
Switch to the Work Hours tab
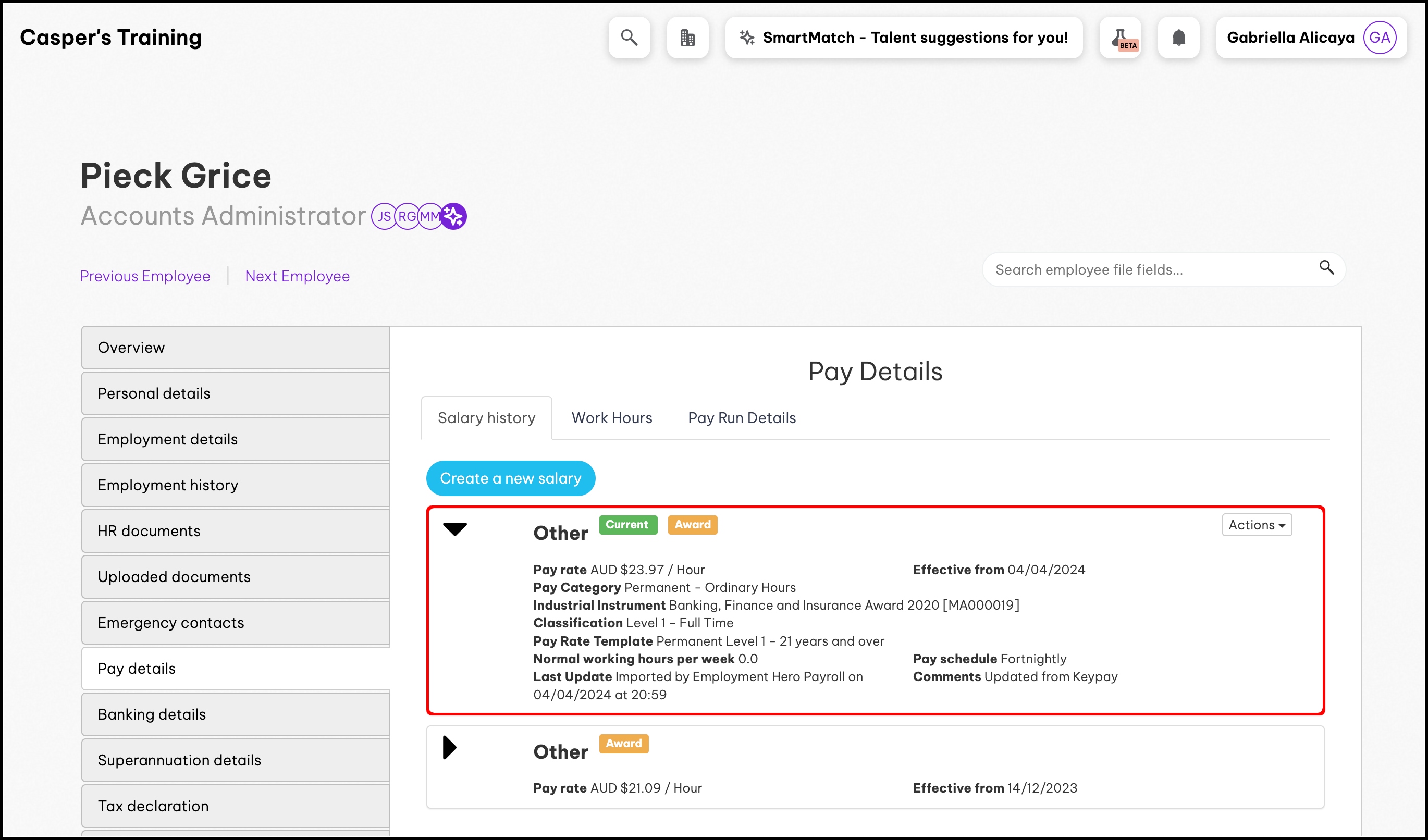tap(611, 418)
